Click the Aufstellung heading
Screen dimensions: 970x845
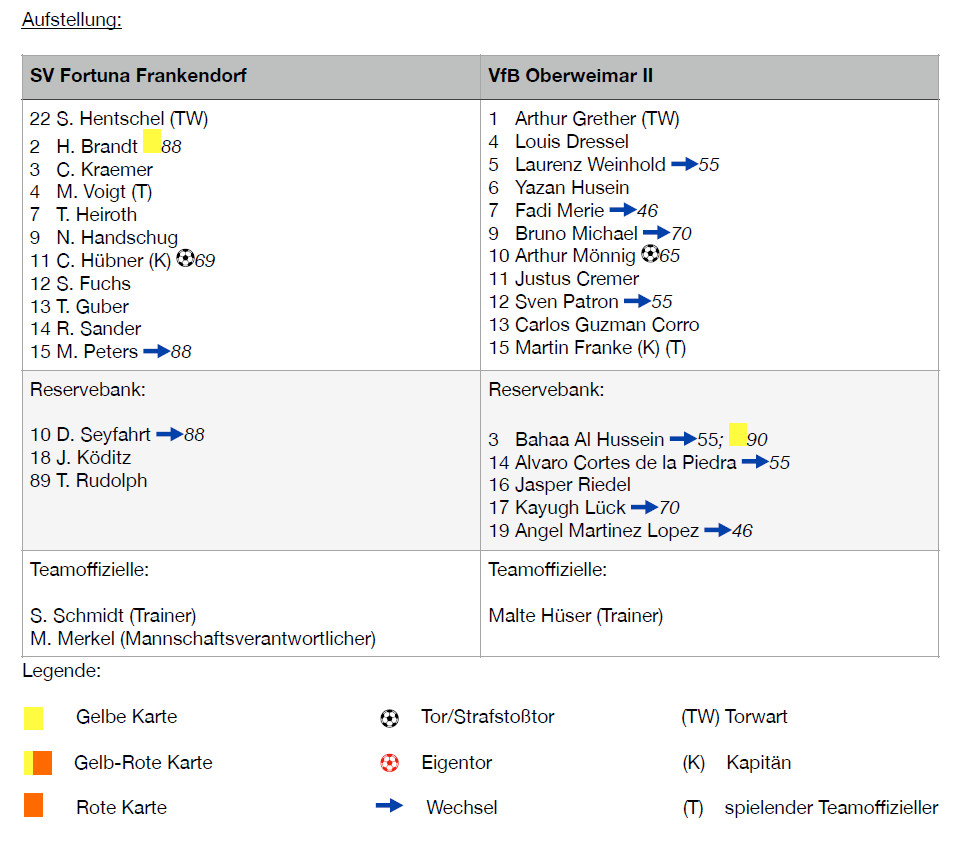tap(71, 20)
